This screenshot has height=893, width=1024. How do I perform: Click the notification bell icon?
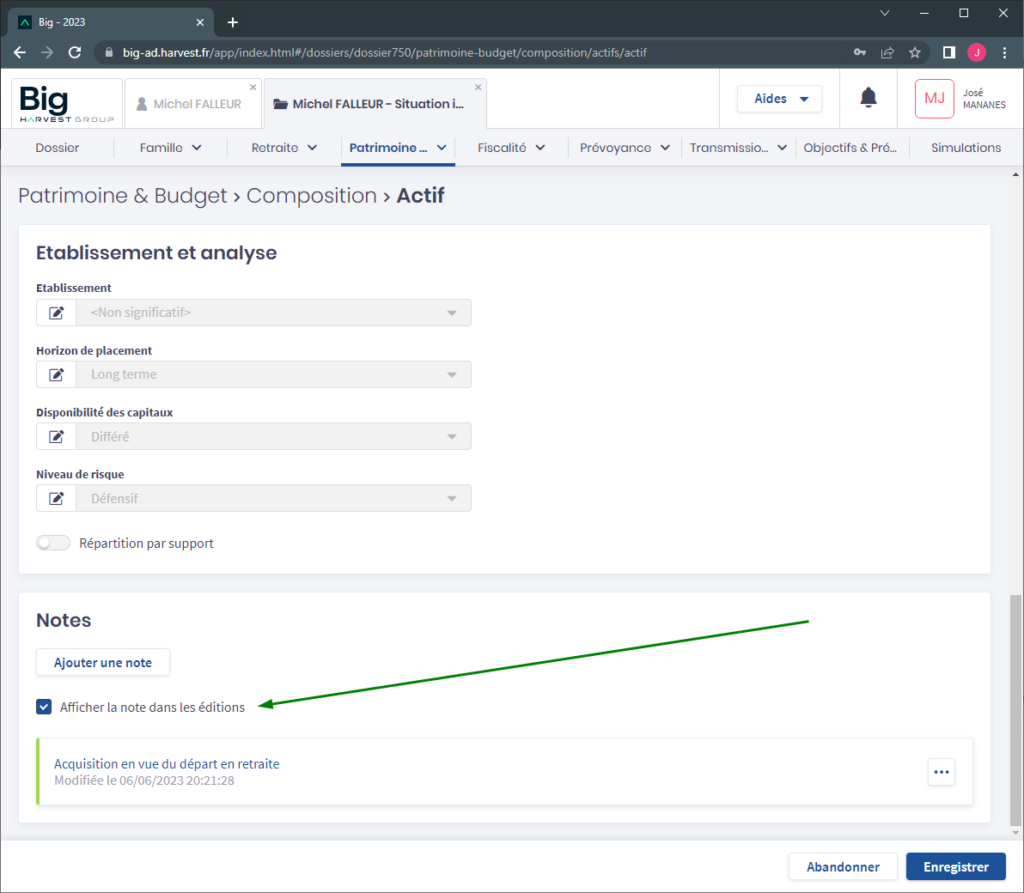(x=868, y=98)
